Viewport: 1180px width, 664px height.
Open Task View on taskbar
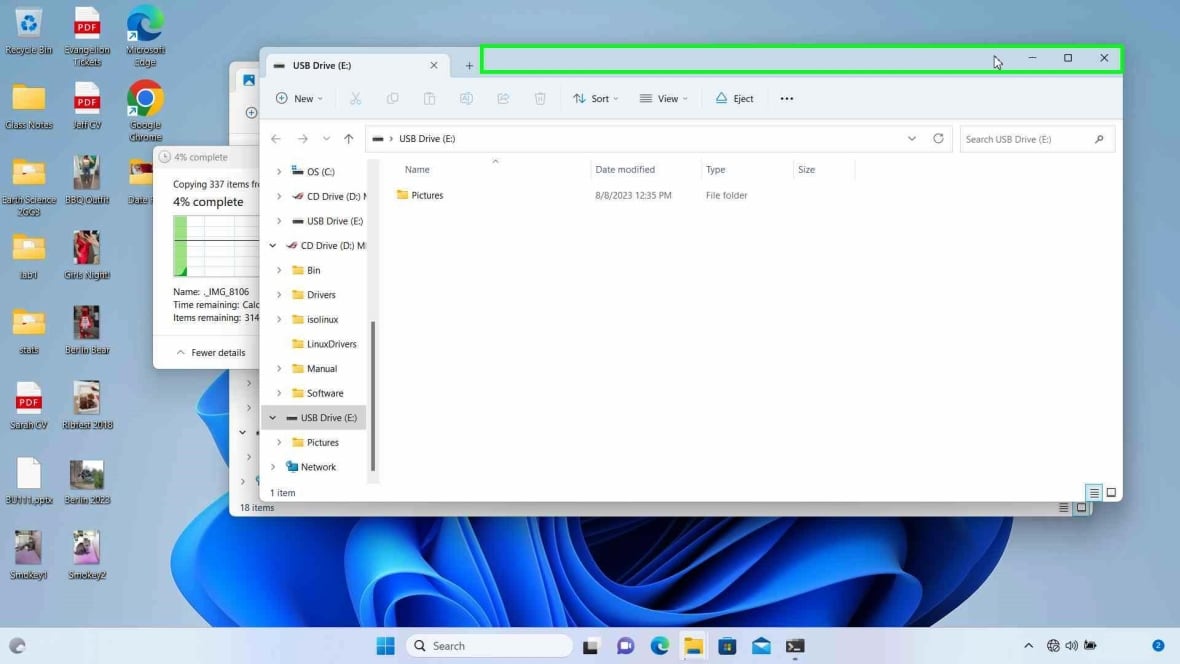coord(591,646)
